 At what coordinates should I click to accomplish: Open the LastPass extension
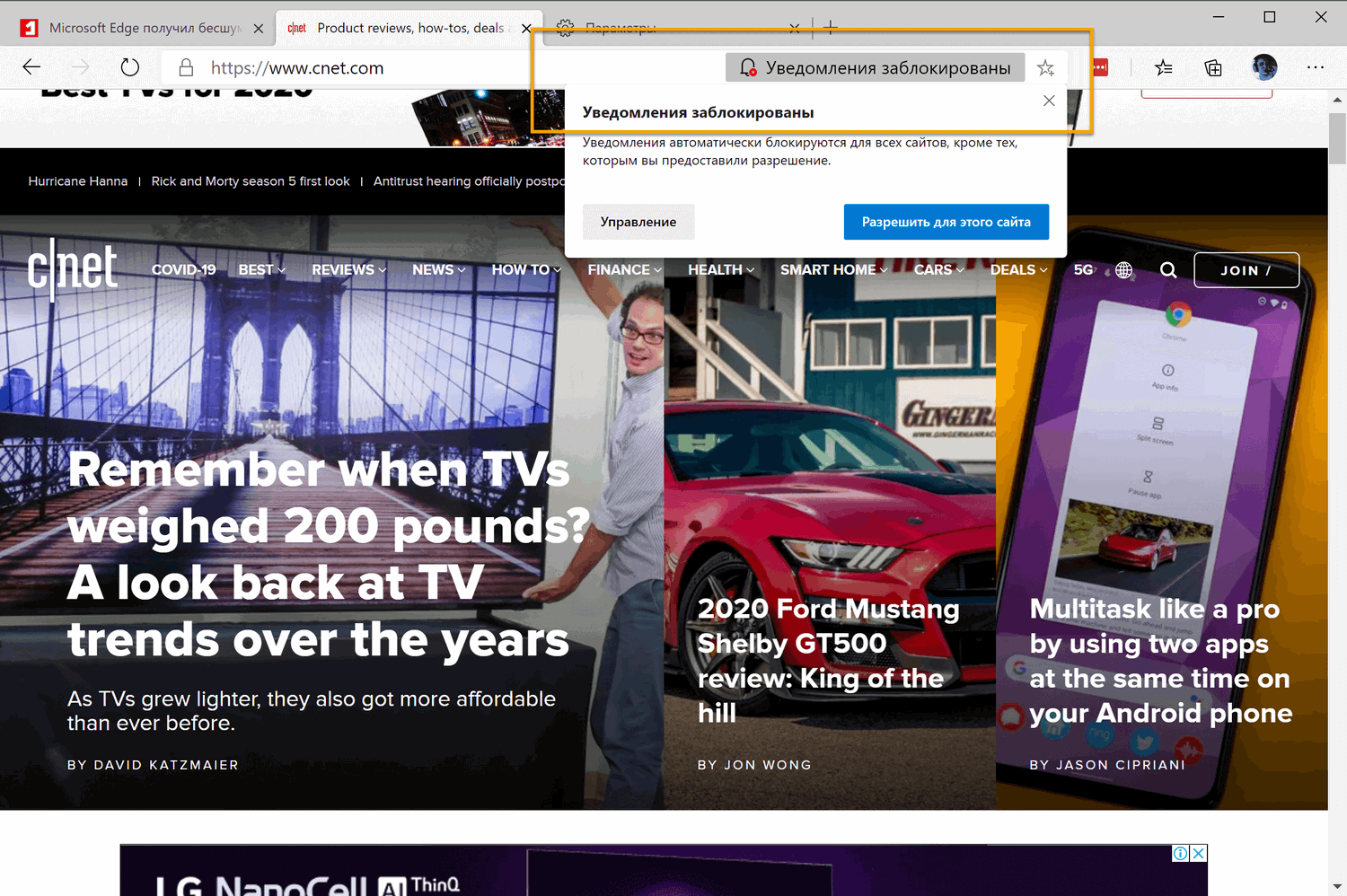(x=1099, y=67)
